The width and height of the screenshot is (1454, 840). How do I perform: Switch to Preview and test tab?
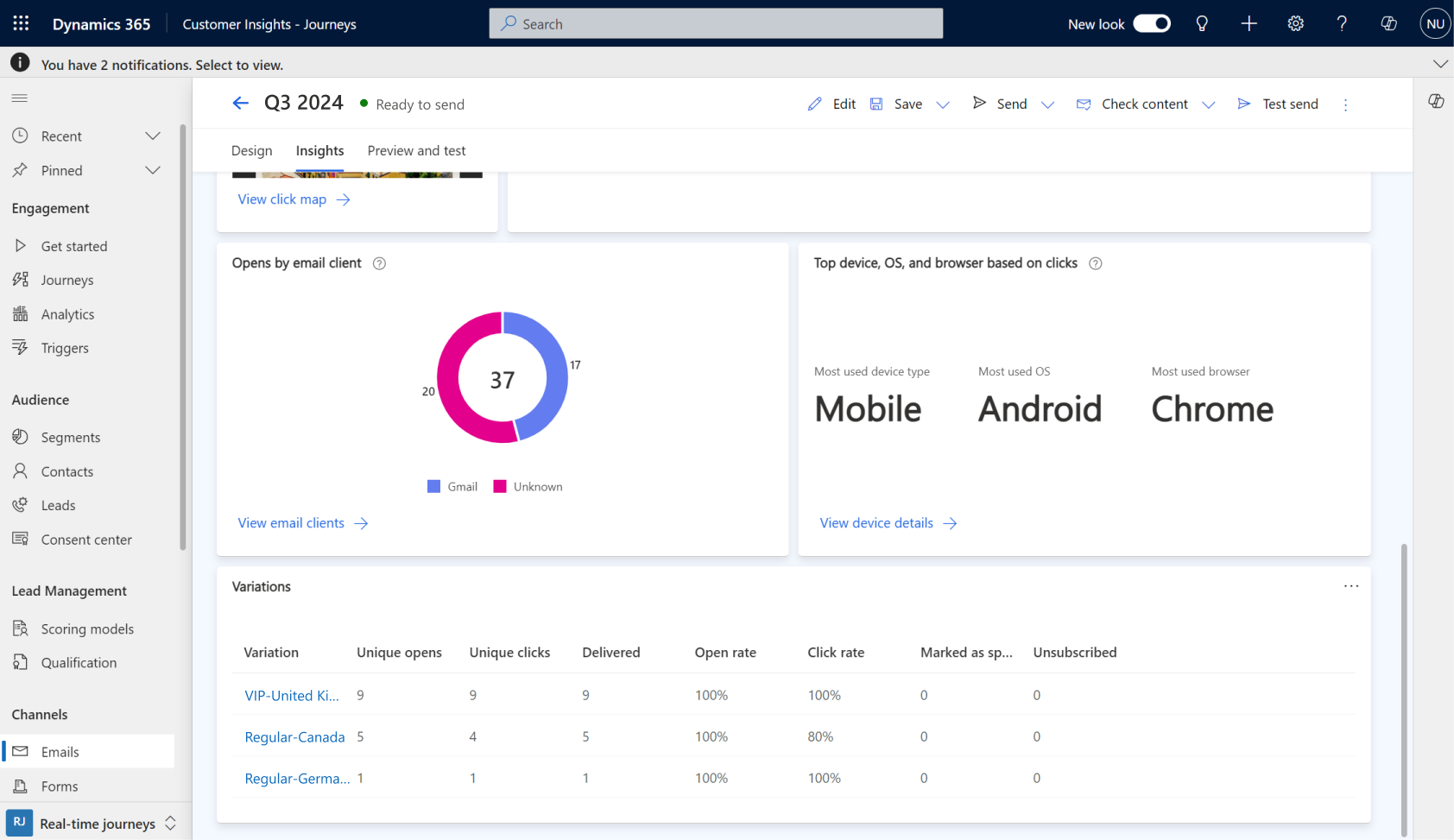(x=416, y=150)
